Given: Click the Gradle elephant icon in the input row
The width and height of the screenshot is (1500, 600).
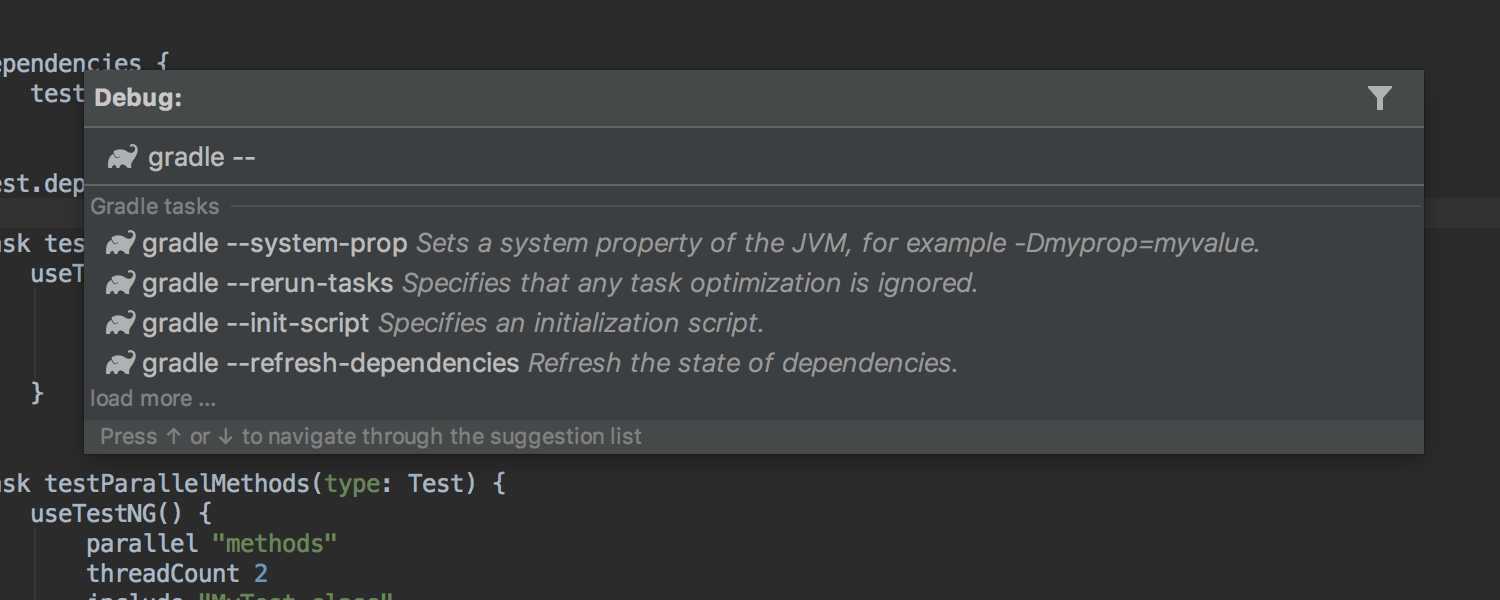Looking at the screenshot, I should (123, 157).
